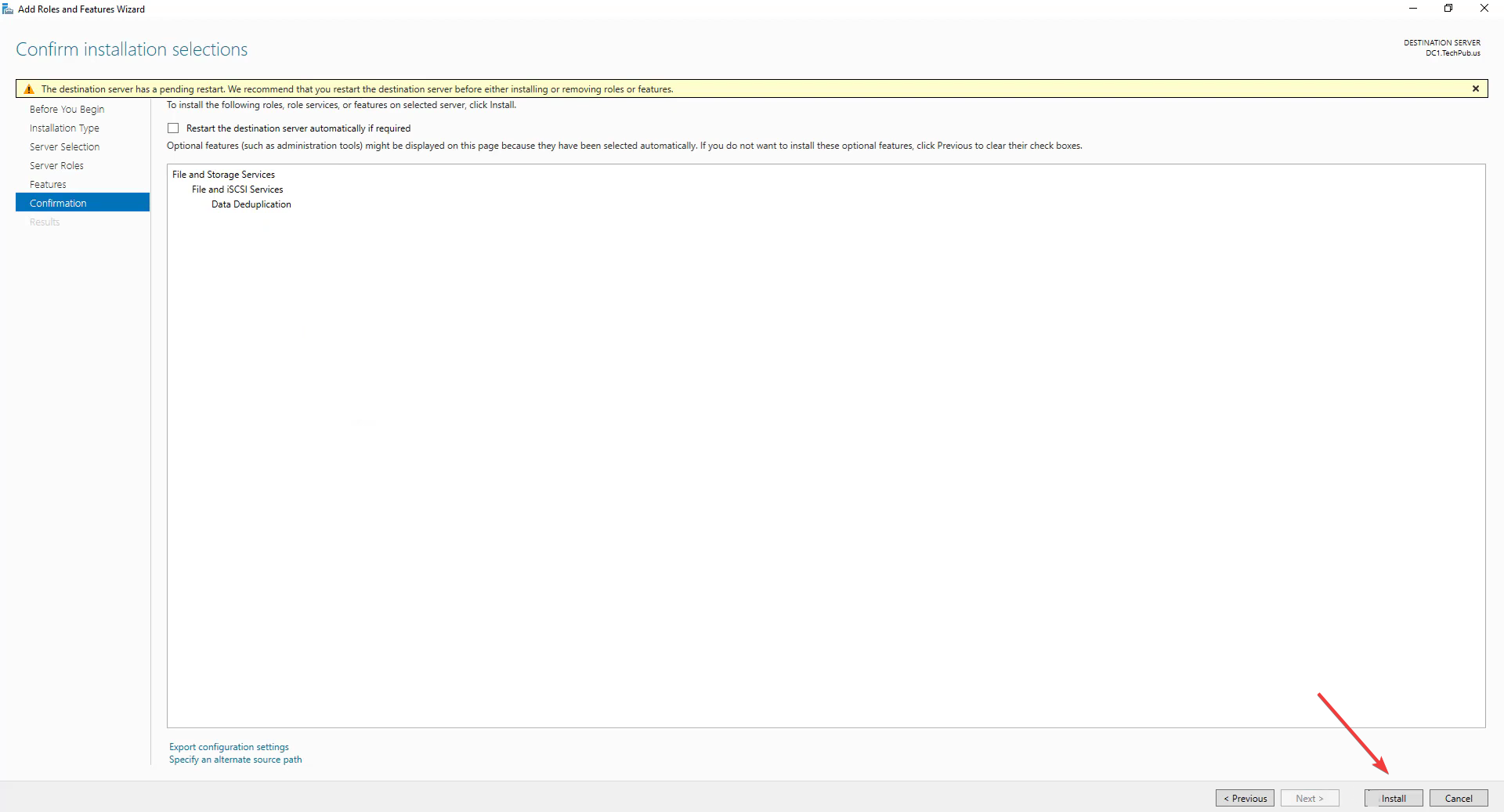Restore down the wizard window
The height and width of the screenshot is (812, 1504).
coord(1448,9)
